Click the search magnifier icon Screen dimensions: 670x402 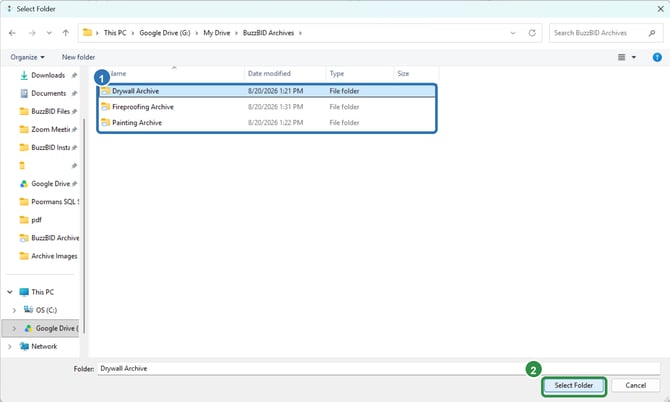click(652, 33)
